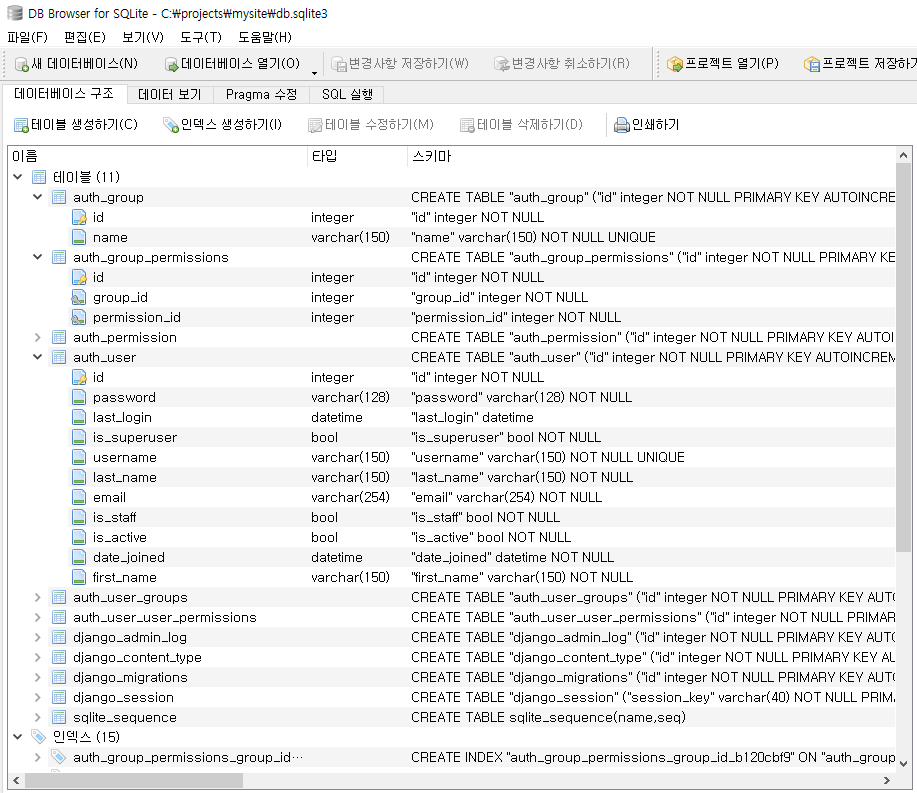The height and width of the screenshot is (793, 917).
Task: Click the foreign key icon of permission_id
Action: pos(78,318)
